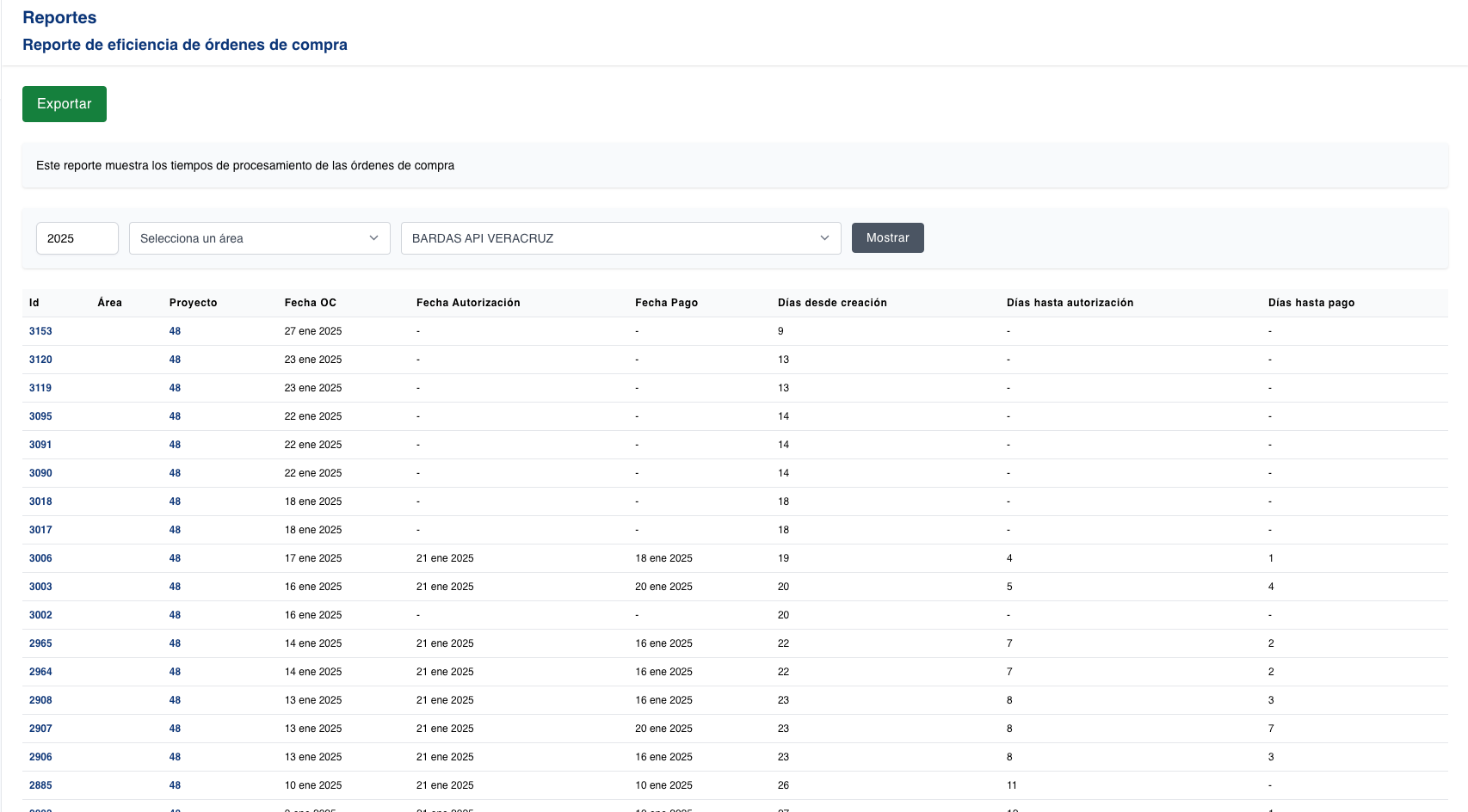Click the green Exportar button

click(65, 104)
